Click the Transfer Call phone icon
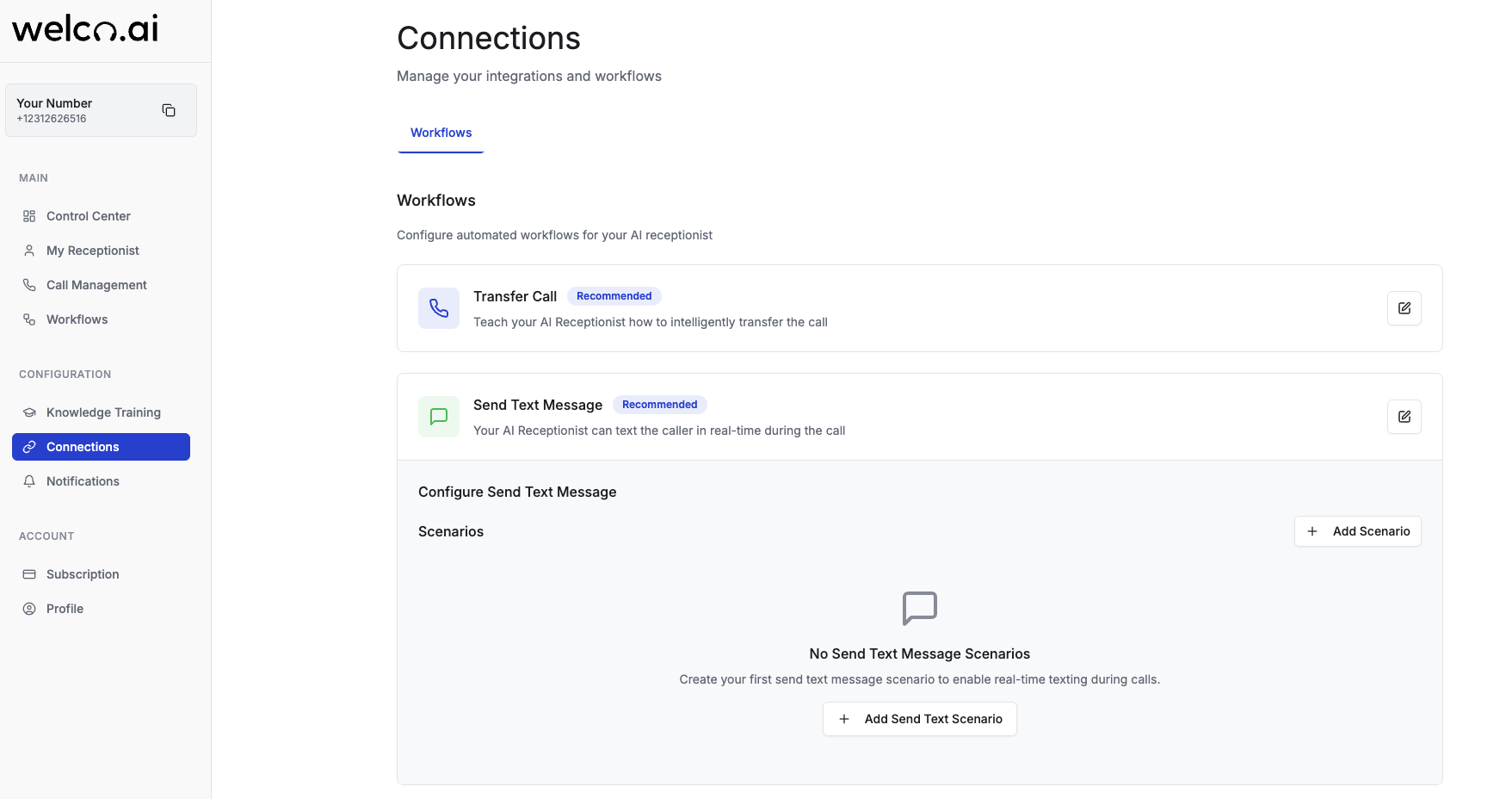Viewport: 1512px width, 799px height. click(439, 308)
